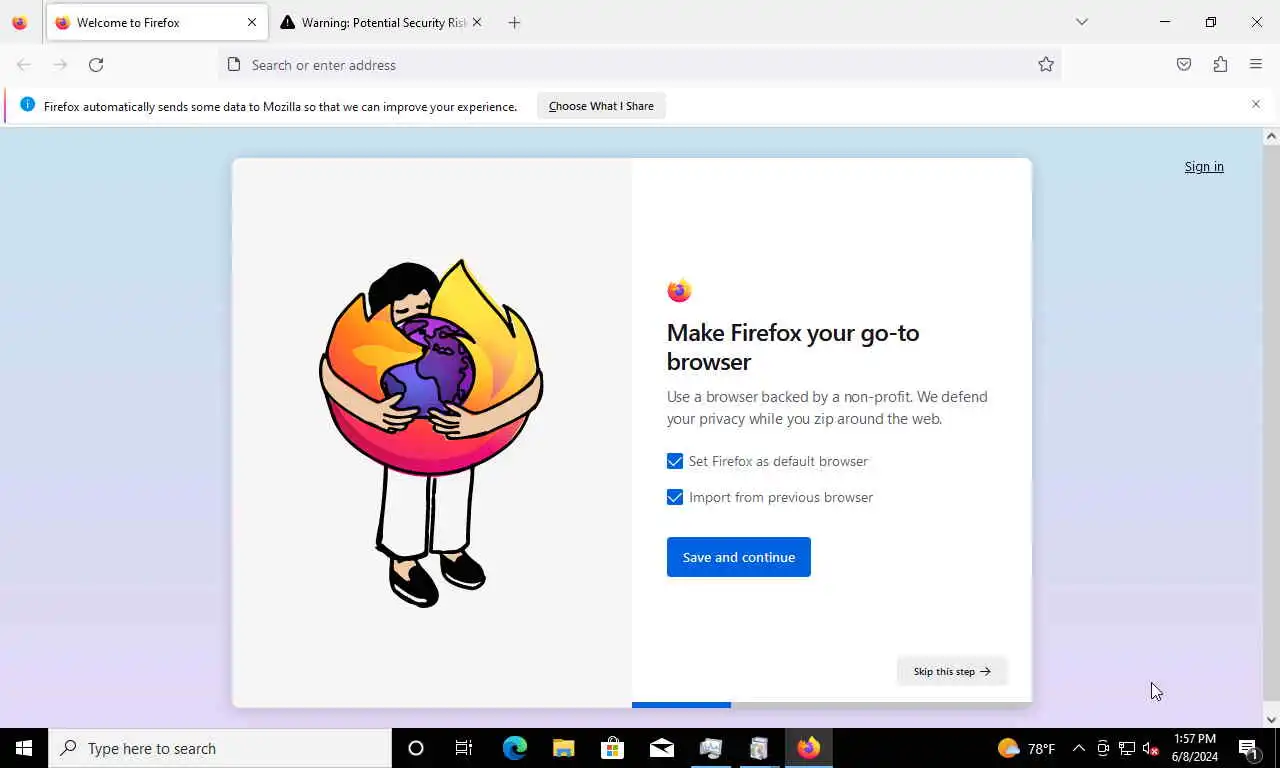
Task: Click the Firefox globe hug illustration
Action: click(431, 432)
